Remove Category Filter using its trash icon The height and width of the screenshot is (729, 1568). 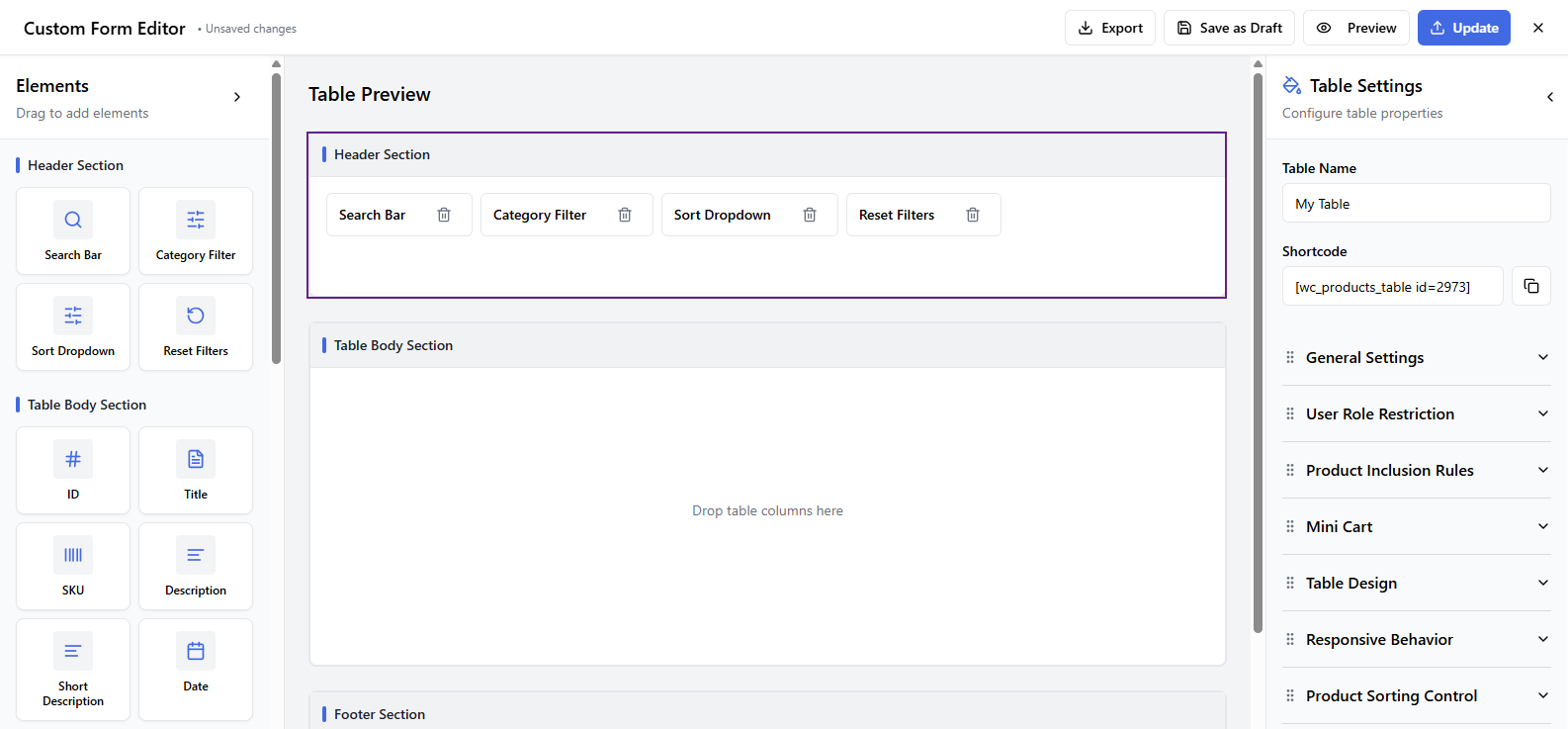pyautogui.click(x=625, y=215)
